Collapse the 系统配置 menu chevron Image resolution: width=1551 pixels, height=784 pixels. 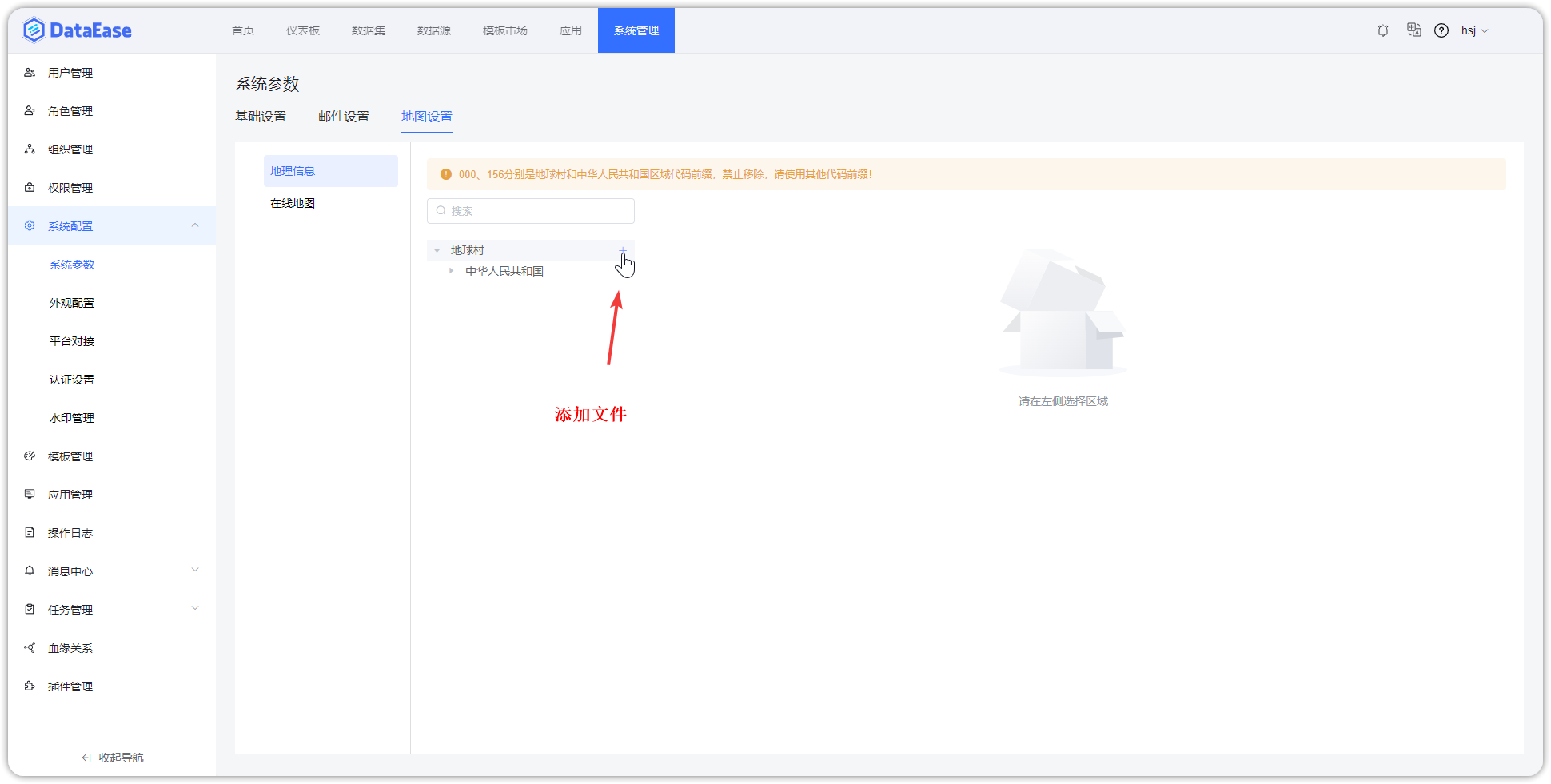(195, 225)
